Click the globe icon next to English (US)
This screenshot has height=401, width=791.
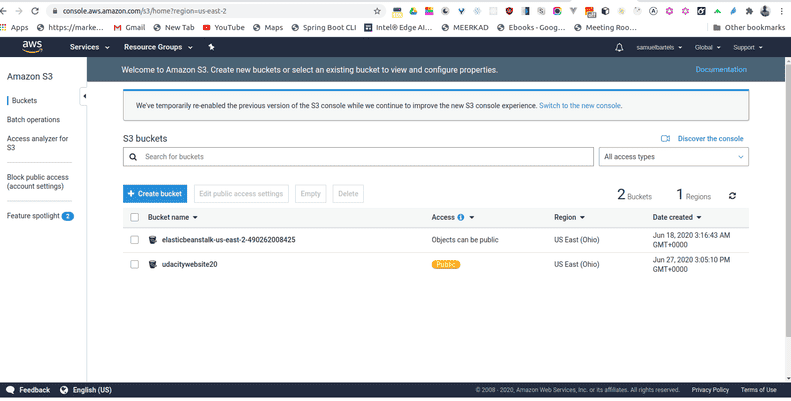point(64,390)
